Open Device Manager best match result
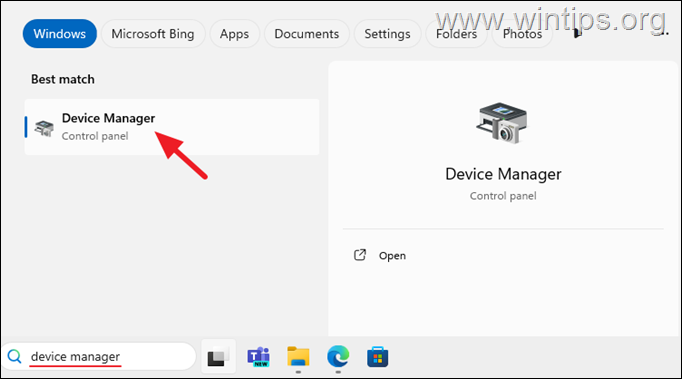The height and width of the screenshot is (379, 682). click(172, 127)
